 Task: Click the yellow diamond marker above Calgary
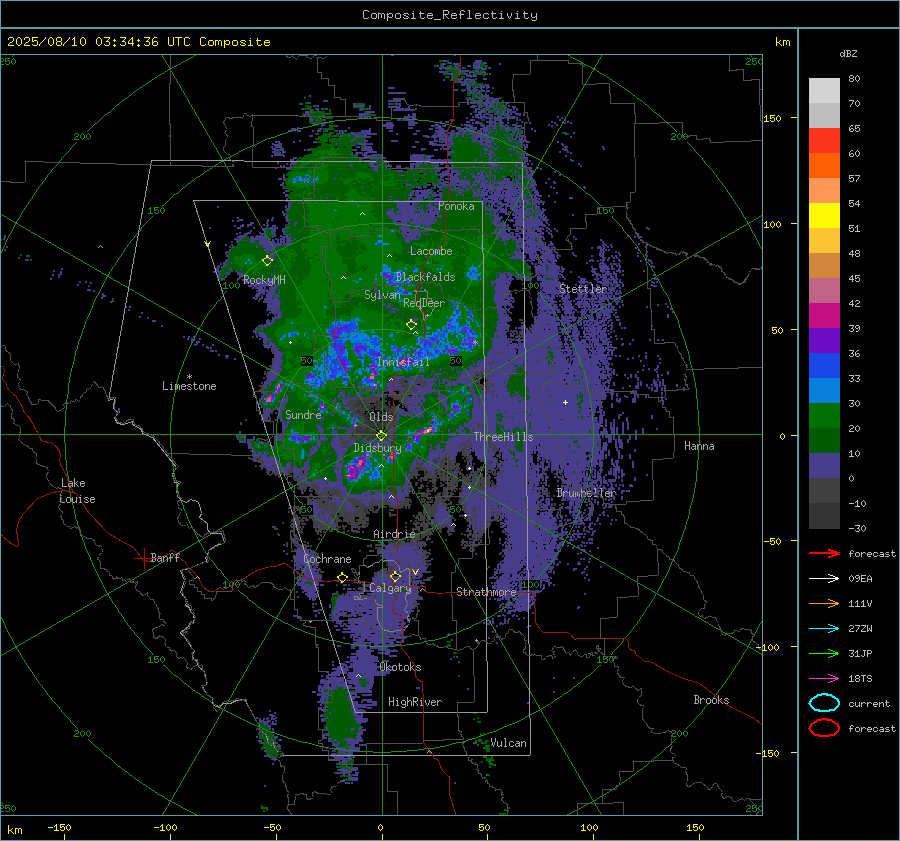pyautogui.click(x=395, y=576)
